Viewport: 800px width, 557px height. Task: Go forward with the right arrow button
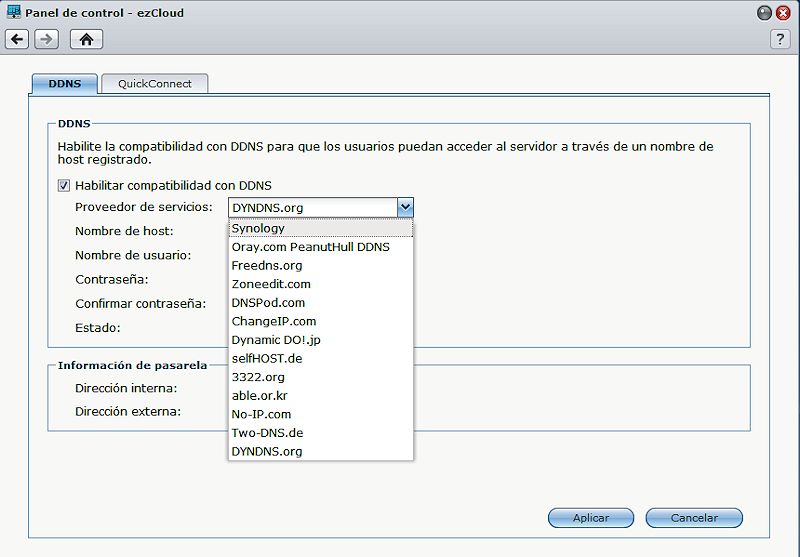tap(46, 39)
